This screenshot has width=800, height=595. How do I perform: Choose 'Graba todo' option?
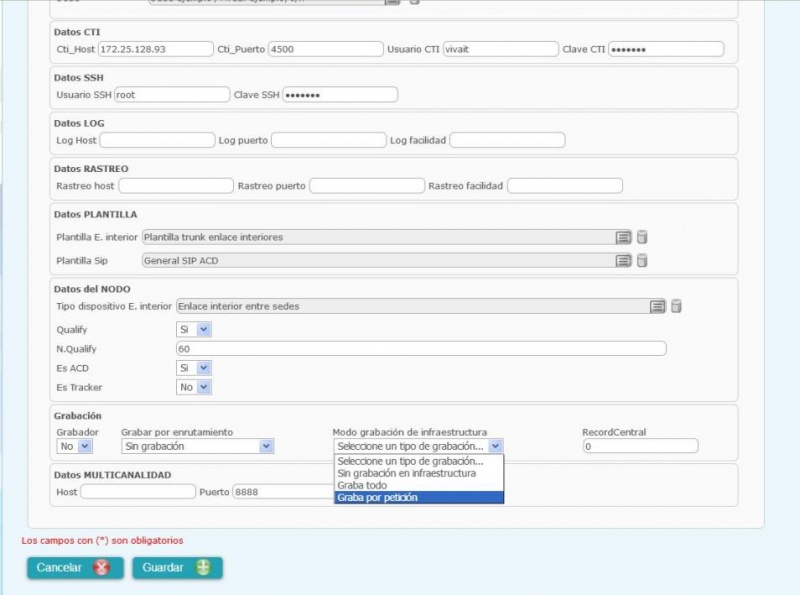click(419, 485)
